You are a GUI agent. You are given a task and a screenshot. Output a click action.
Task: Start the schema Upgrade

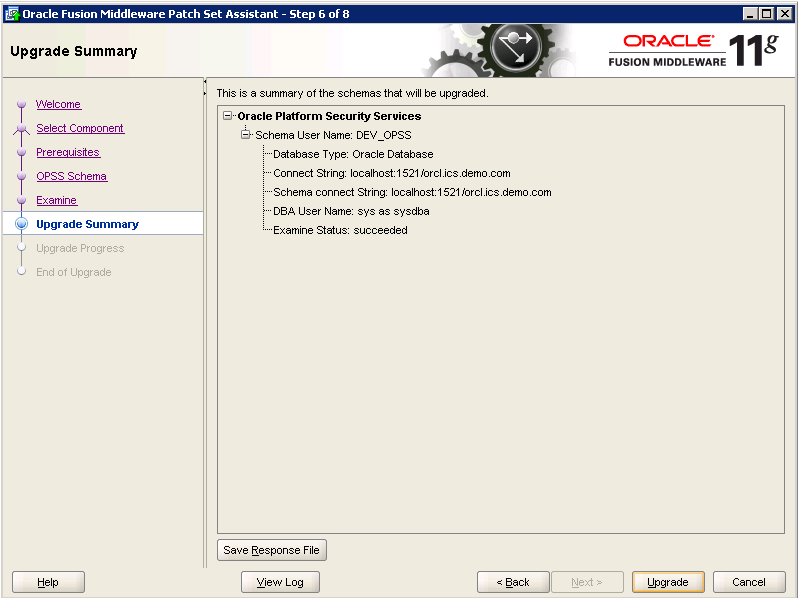(668, 582)
